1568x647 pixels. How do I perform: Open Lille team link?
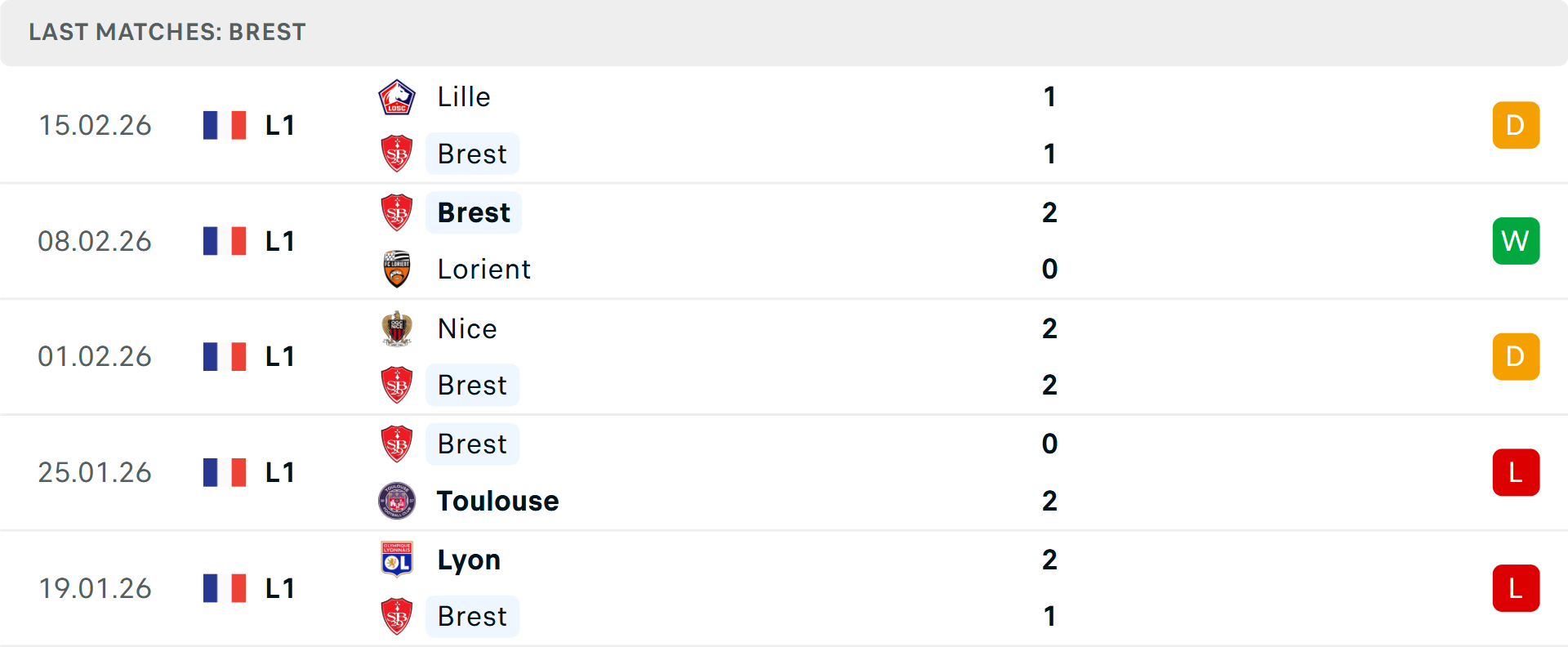[x=464, y=97]
